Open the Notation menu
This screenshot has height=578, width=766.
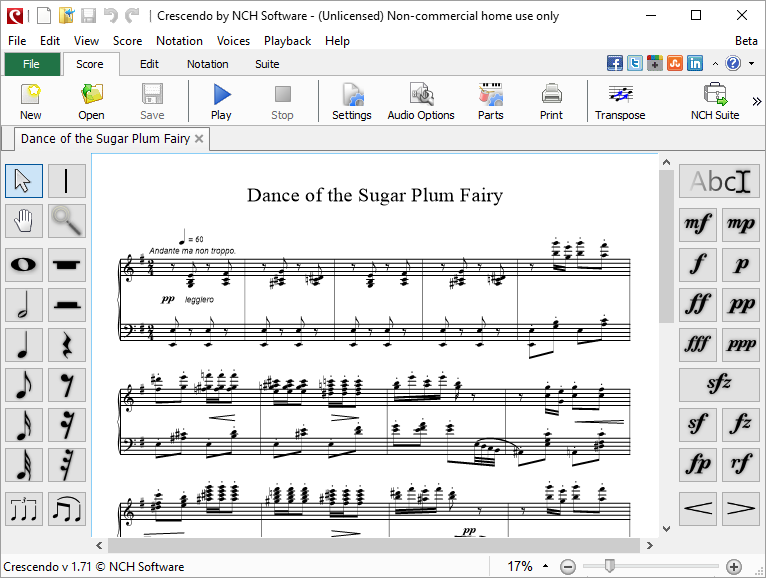(x=179, y=41)
